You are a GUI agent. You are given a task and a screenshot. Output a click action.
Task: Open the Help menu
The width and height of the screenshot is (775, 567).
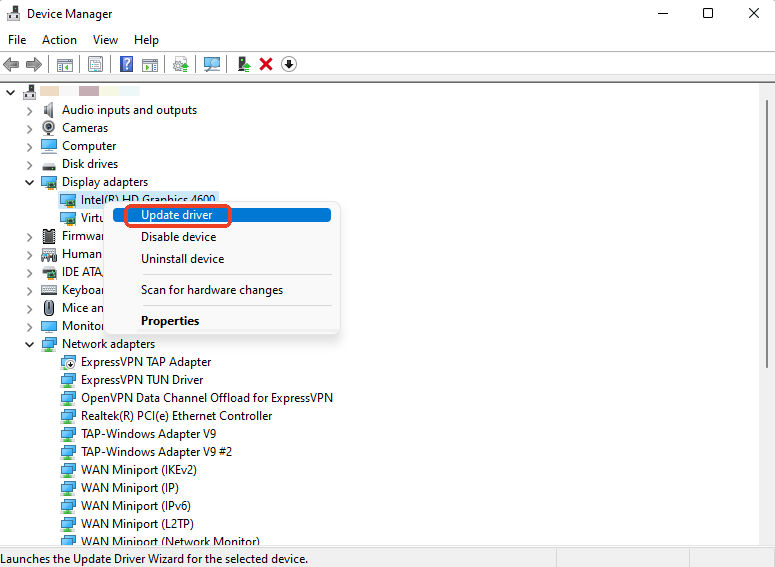[146, 40]
